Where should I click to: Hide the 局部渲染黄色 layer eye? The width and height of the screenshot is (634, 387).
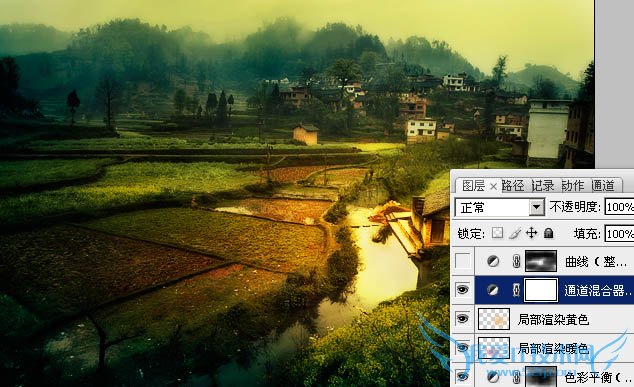(463, 319)
